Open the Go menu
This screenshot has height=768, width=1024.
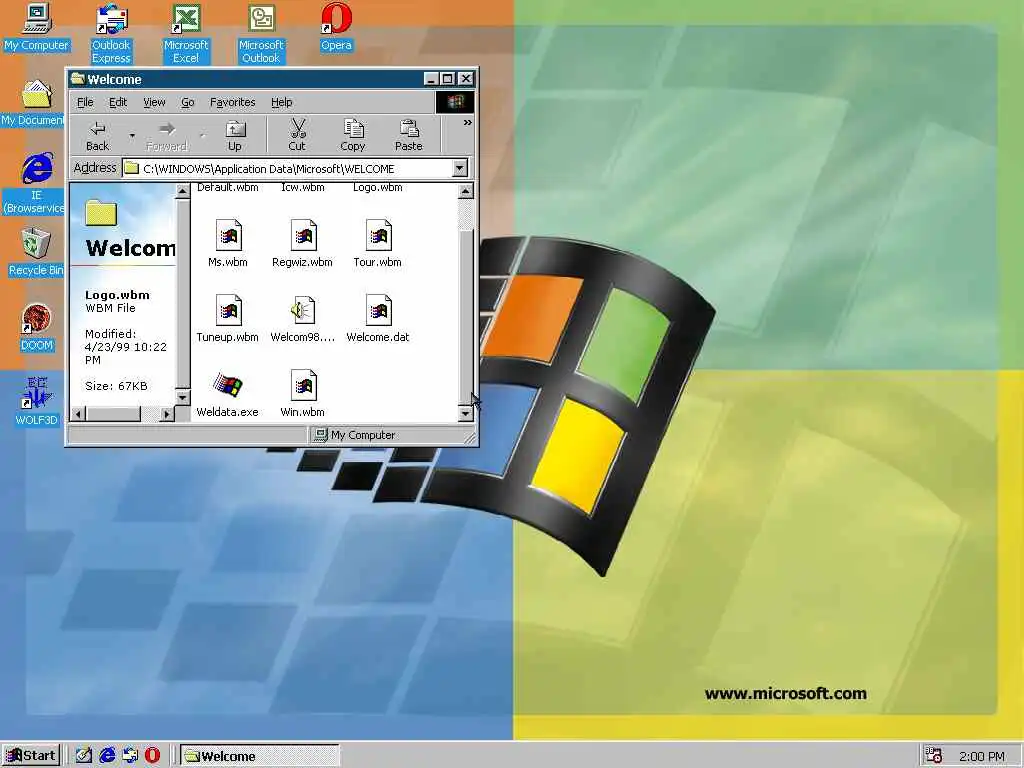coord(188,103)
